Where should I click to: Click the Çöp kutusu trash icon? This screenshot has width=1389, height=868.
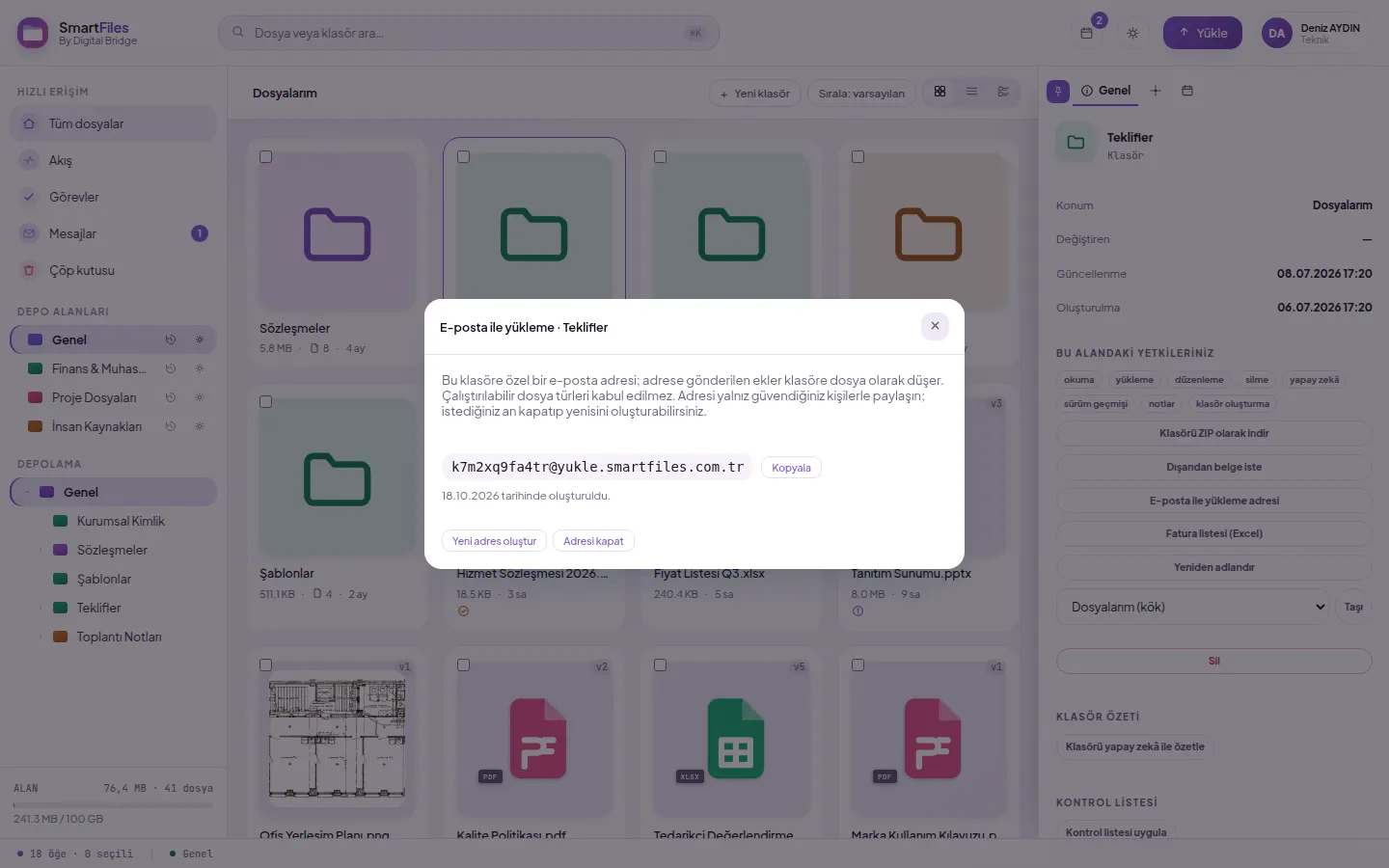pos(29,270)
